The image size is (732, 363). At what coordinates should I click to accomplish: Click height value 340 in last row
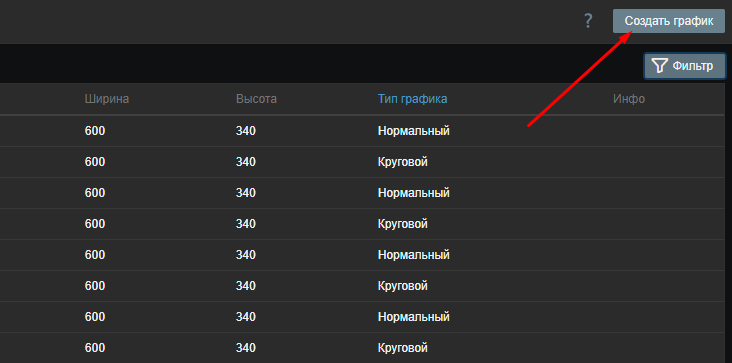(x=246, y=348)
